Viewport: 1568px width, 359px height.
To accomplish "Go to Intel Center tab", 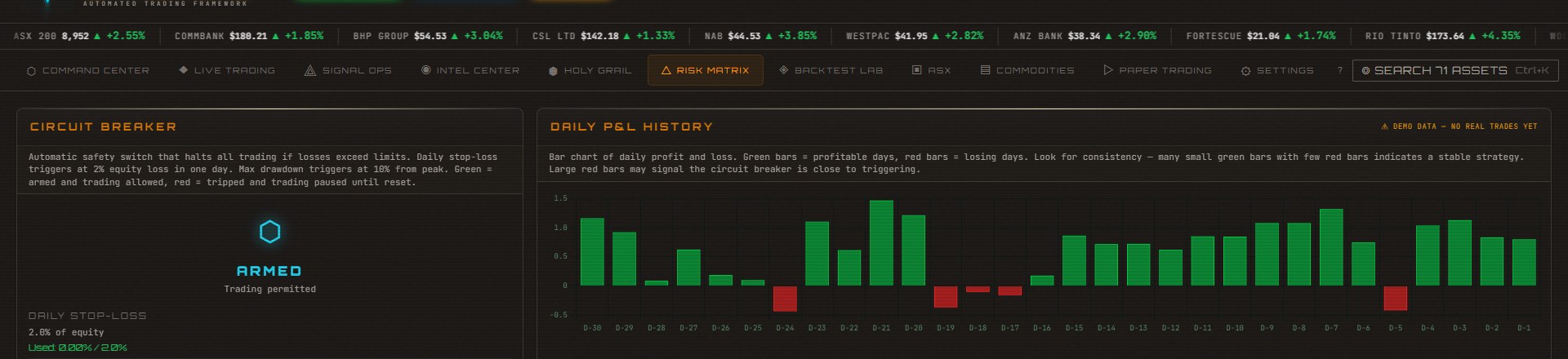I will [x=470, y=71].
